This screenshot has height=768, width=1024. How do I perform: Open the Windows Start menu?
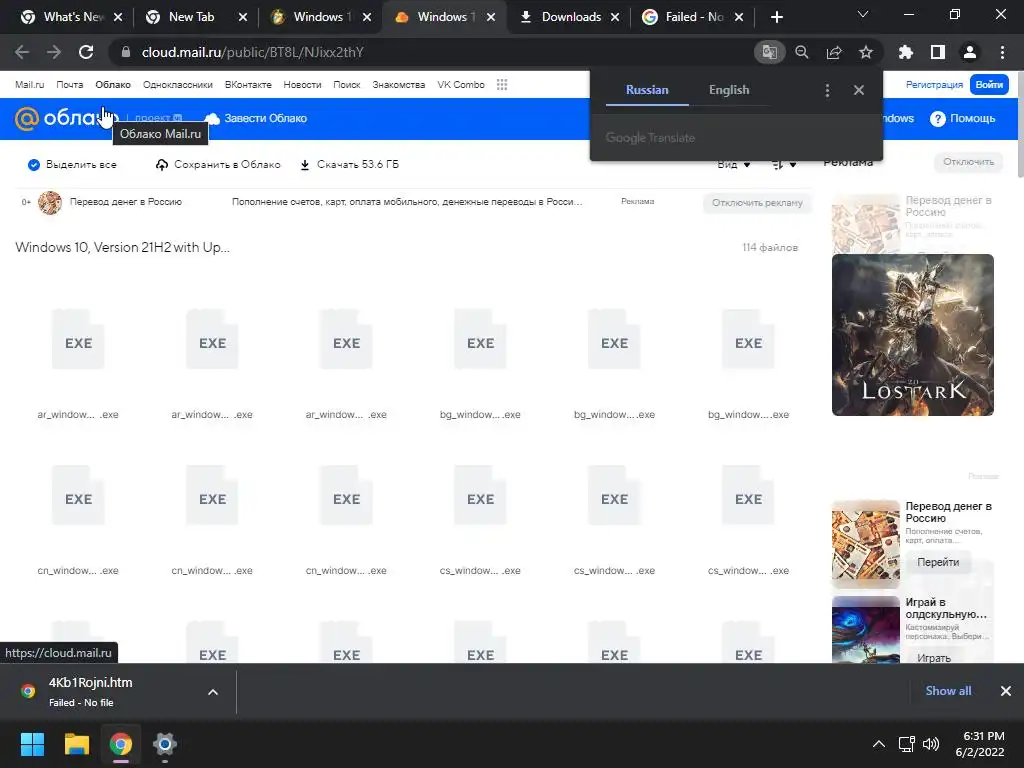tap(32, 744)
